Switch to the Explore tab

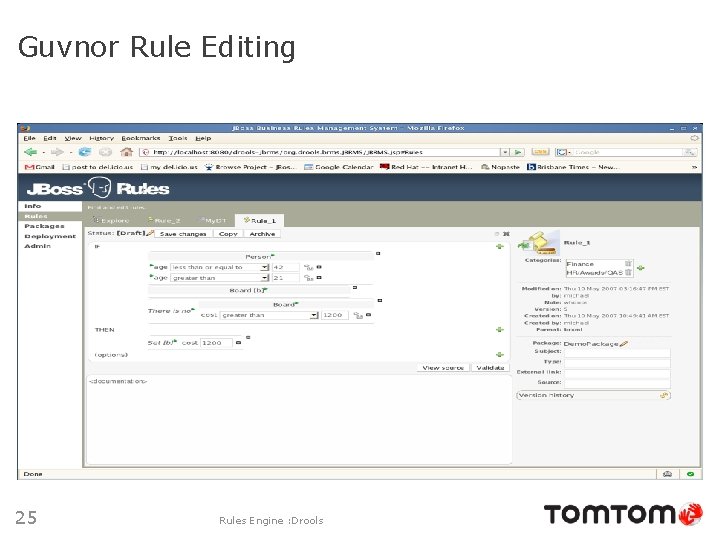[111, 220]
